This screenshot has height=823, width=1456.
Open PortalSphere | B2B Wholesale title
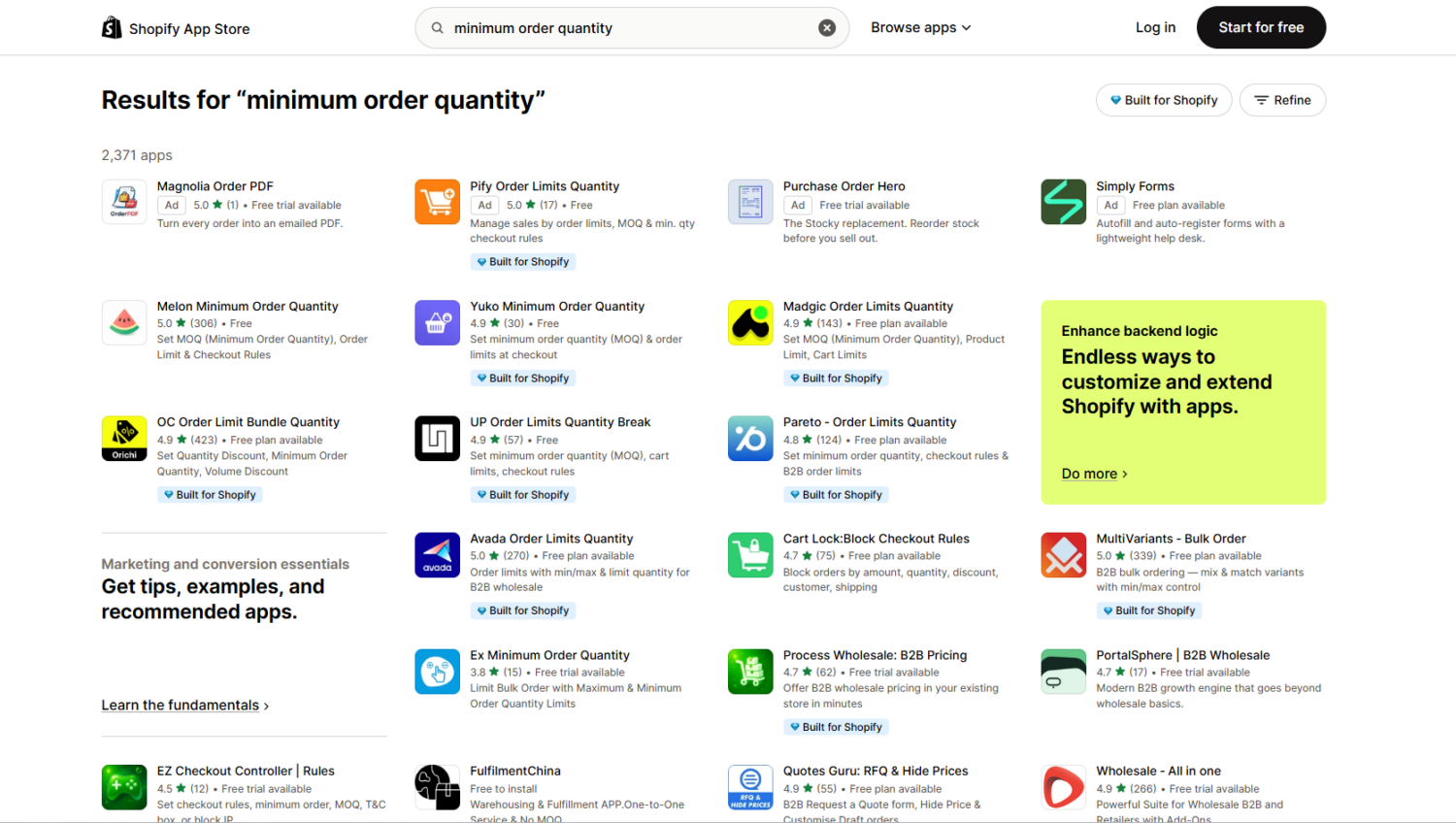point(1182,655)
